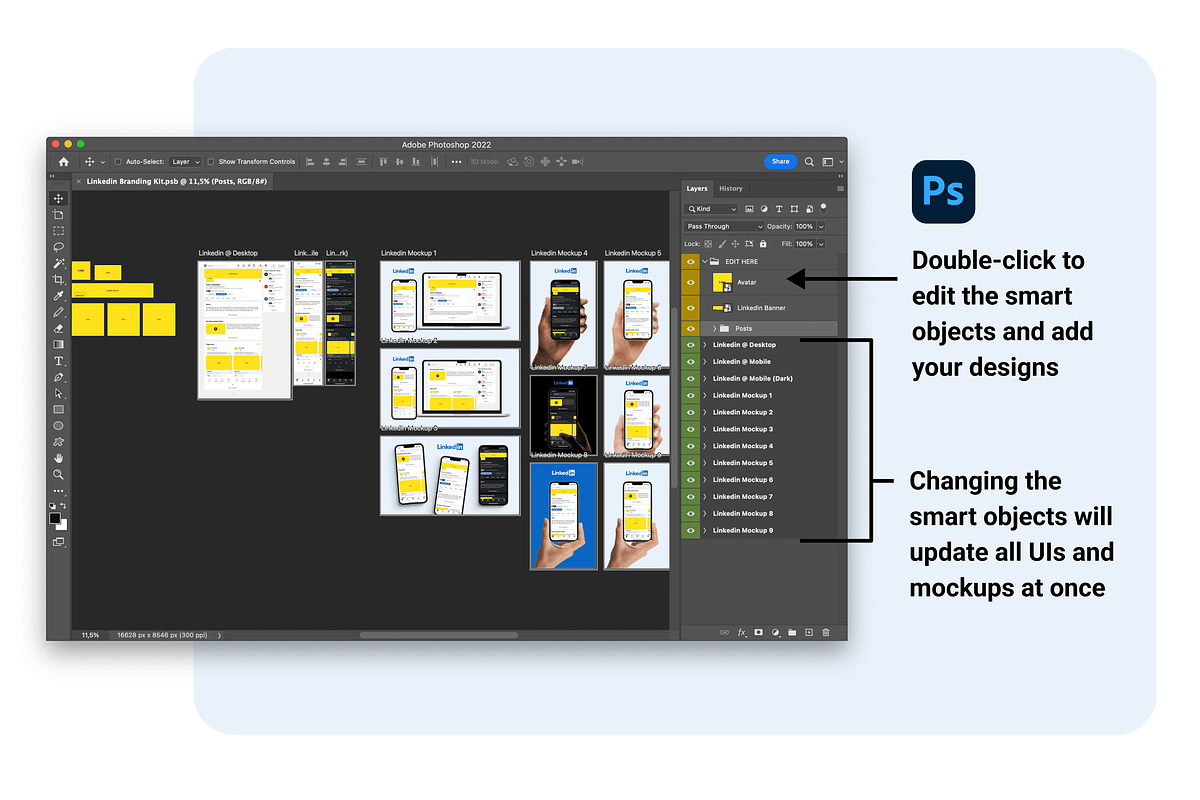1200x800 pixels.
Task: Select the Gradient tool
Action: coord(59,344)
